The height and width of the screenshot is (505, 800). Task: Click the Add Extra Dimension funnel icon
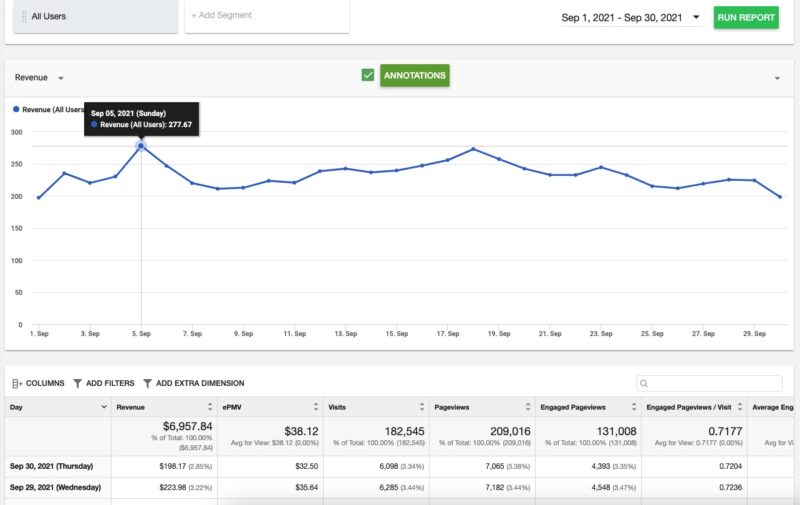click(x=148, y=383)
